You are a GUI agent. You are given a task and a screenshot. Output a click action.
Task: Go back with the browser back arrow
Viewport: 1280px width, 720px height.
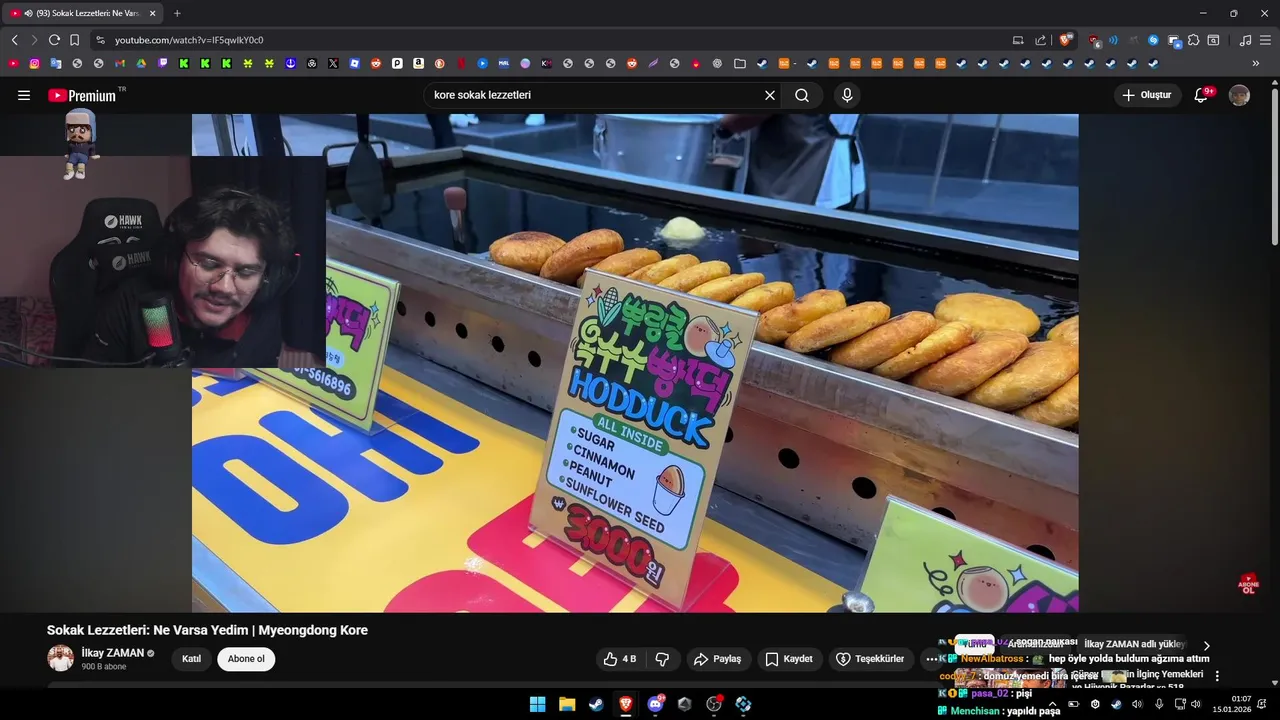pyautogui.click(x=14, y=40)
